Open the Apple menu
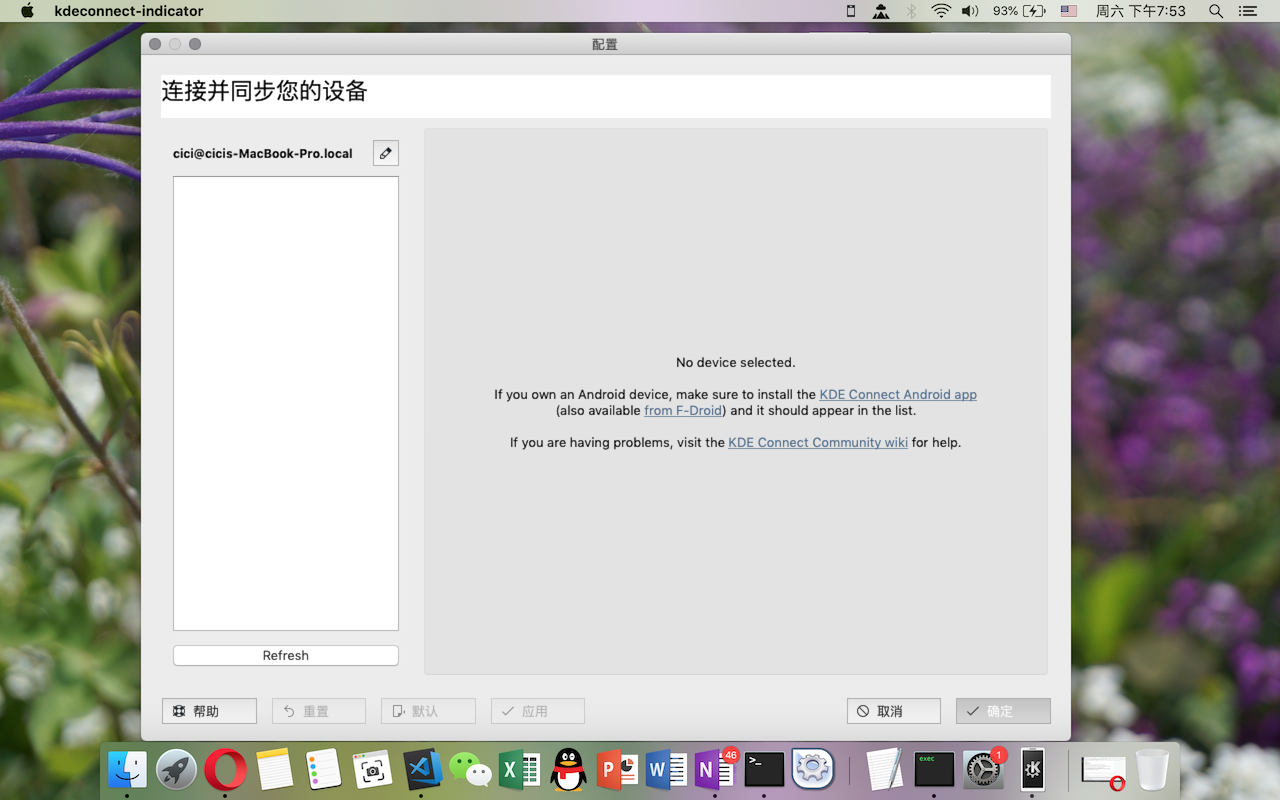 27,11
